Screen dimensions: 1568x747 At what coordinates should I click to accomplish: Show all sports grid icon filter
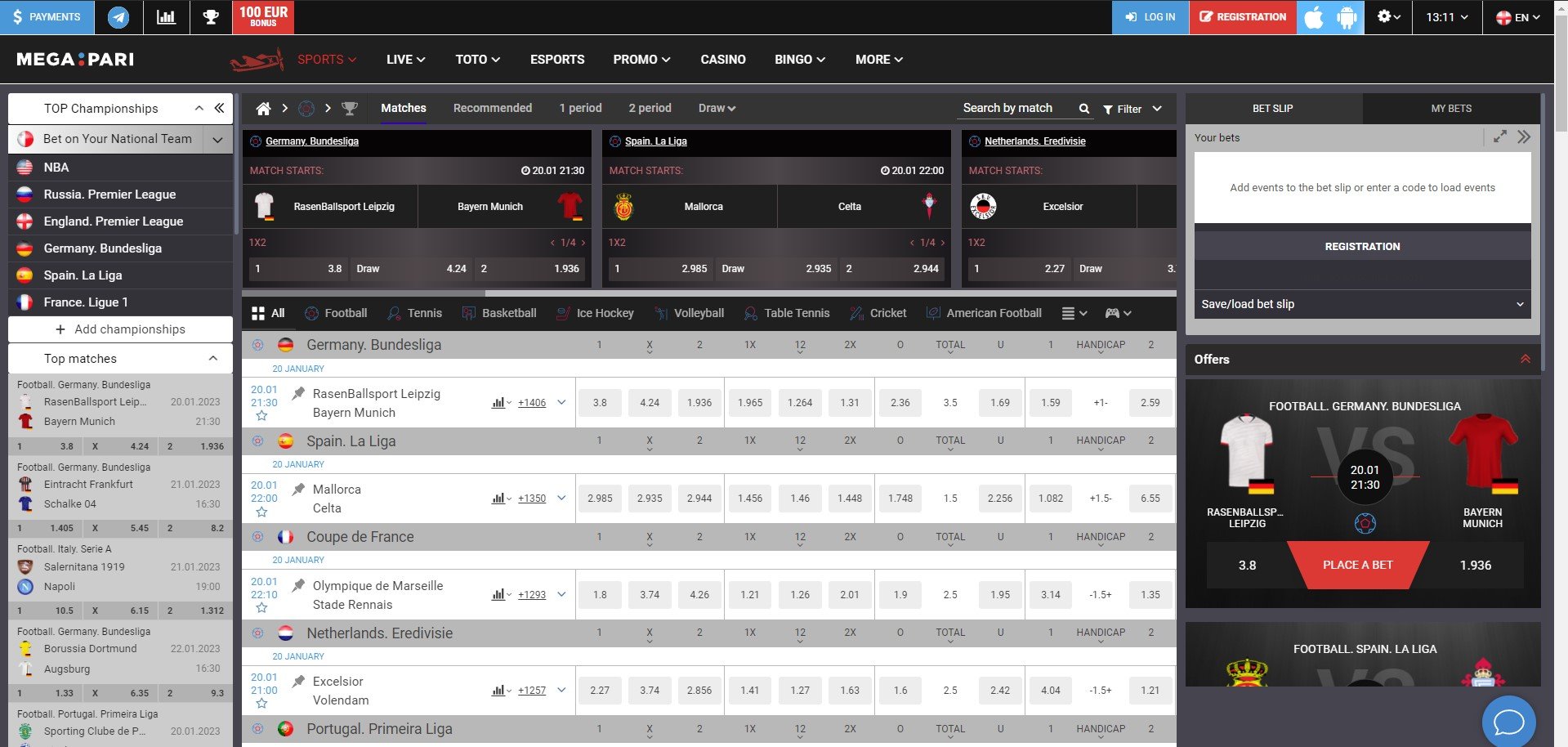(x=268, y=313)
